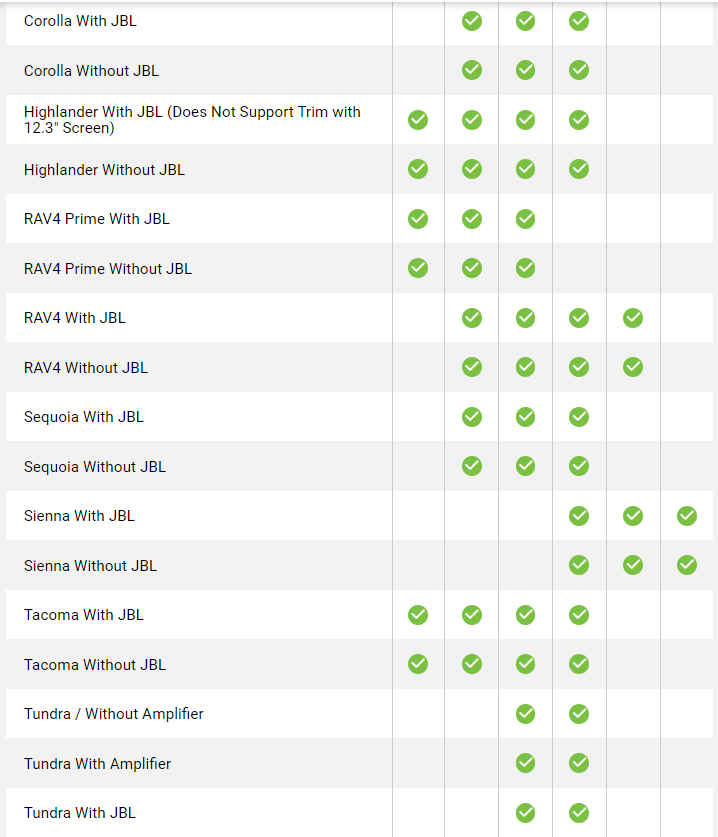This screenshot has height=837, width=718.
Task: Select the Corolla With JBL label
Action: click(81, 21)
